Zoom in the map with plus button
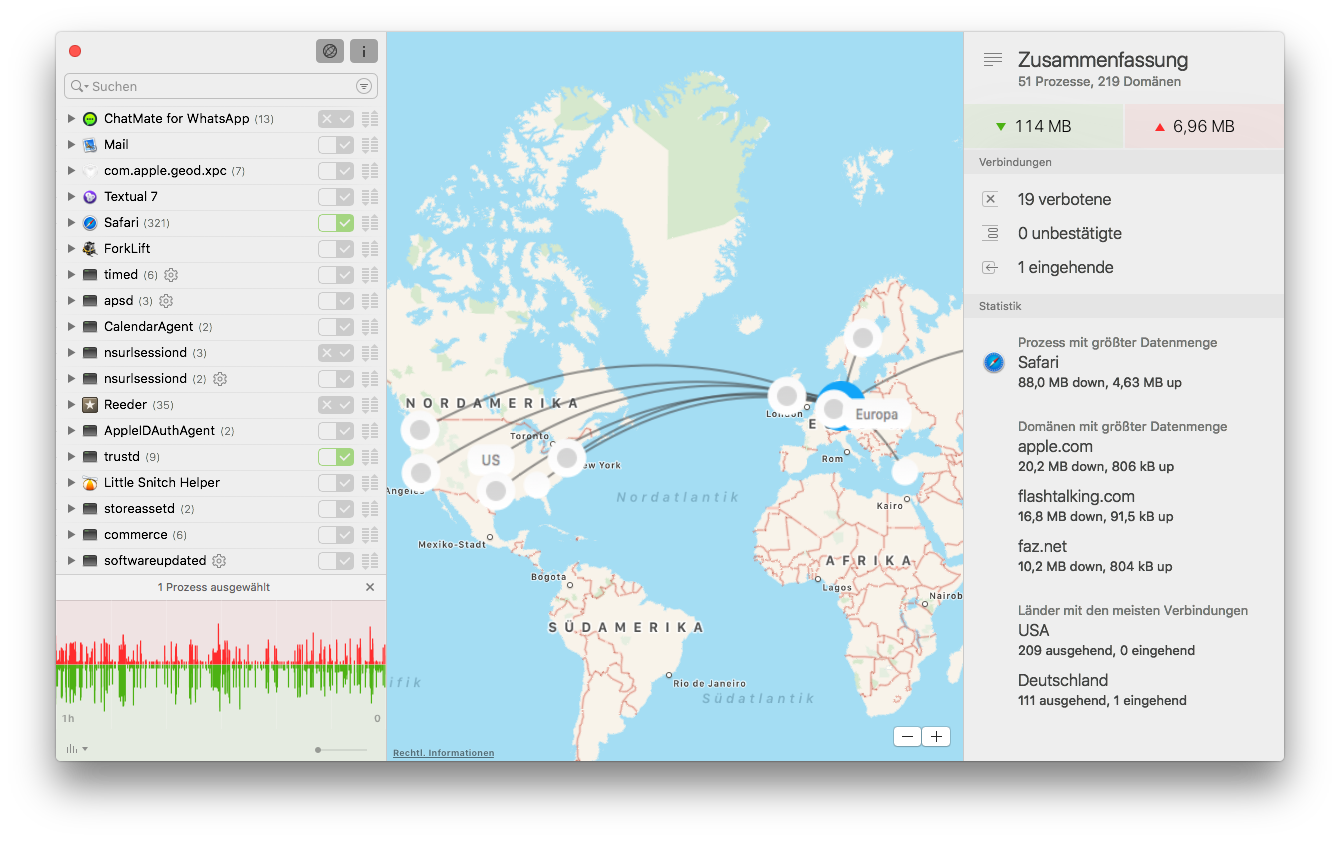 point(936,737)
